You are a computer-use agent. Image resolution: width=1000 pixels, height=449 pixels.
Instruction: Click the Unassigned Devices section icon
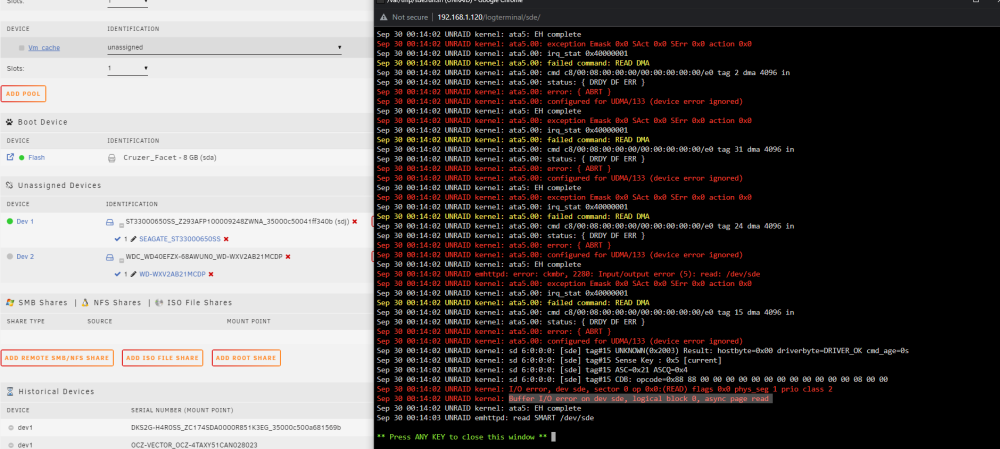[10, 186]
